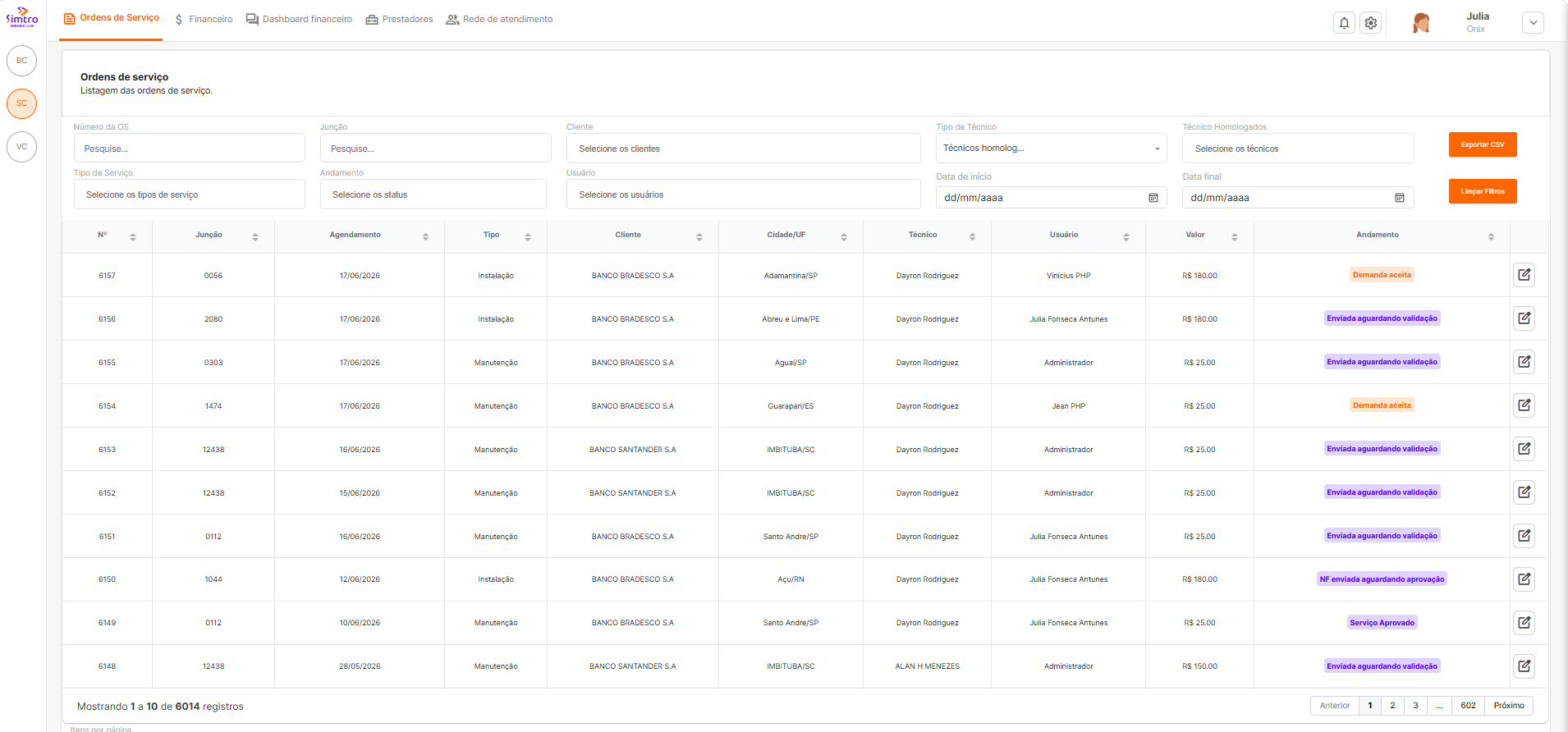Edit order 6157 with the pencil icon
1568x732 pixels.
1524,275
